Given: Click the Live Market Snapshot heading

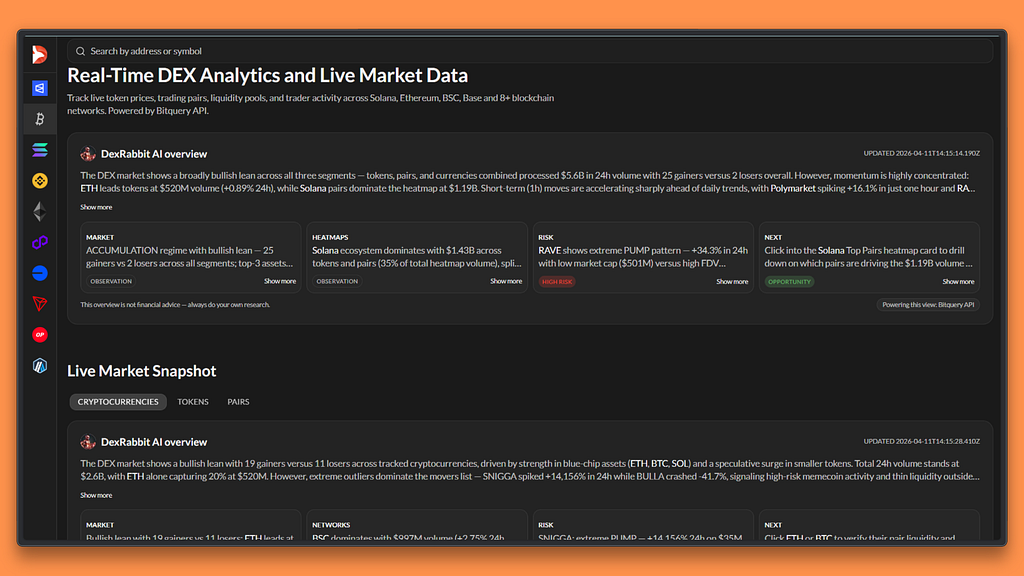Looking at the screenshot, I should pyautogui.click(x=142, y=370).
